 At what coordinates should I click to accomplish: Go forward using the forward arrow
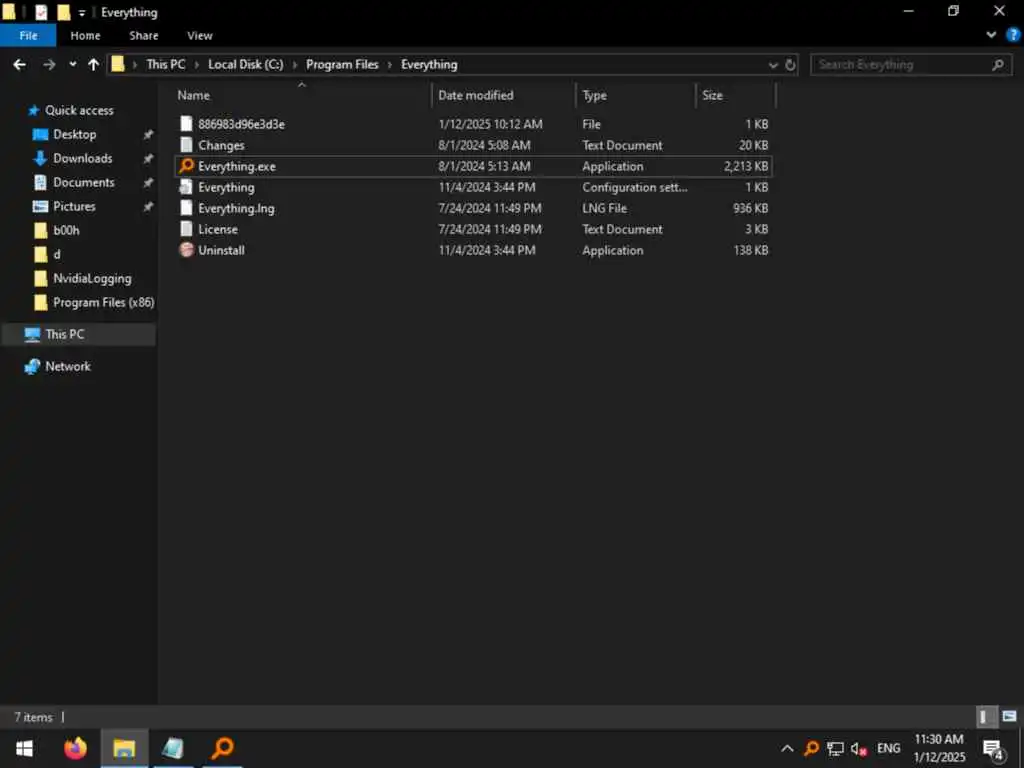49,64
